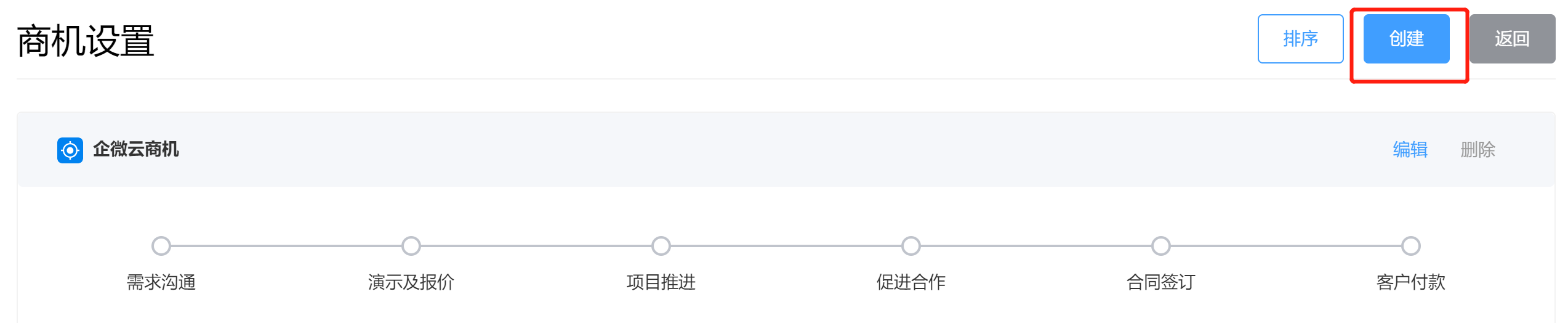The width and height of the screenshot is (1568, 323).
Task: Click the 项目推进 stage label
Action: coord(661,282)
